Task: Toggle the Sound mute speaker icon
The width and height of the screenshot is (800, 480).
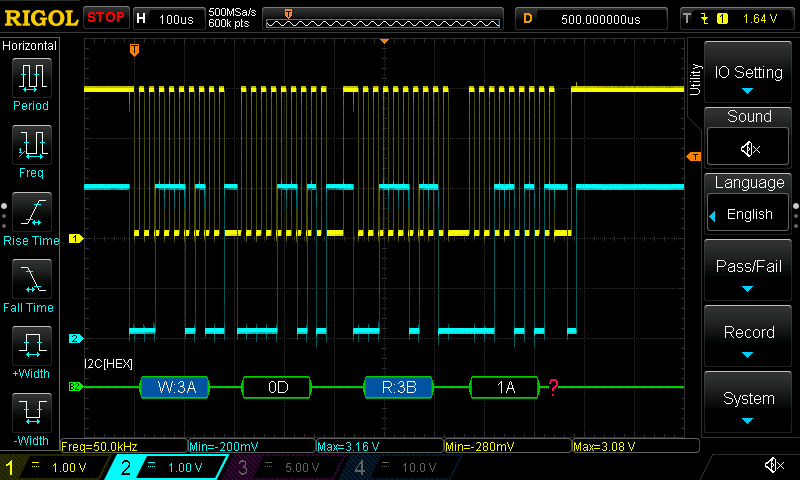Action: pyautogui.click(x=748, y=148)
